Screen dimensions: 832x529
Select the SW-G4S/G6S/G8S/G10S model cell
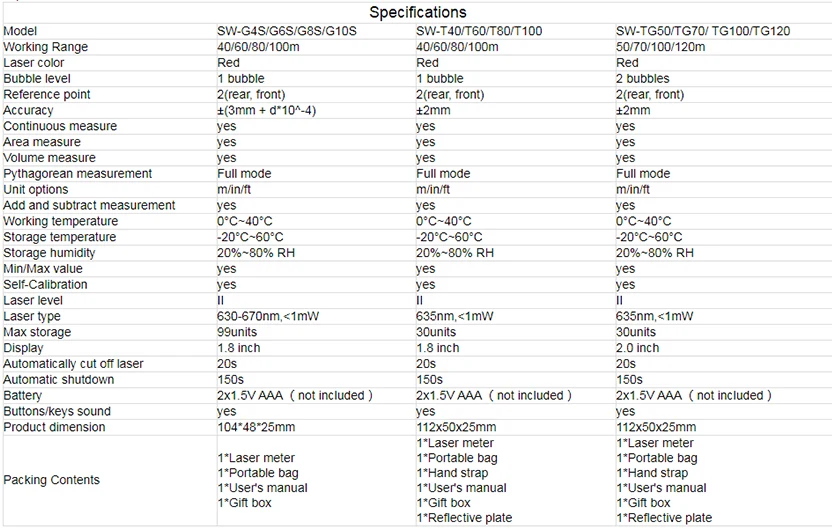click(287, 31)
